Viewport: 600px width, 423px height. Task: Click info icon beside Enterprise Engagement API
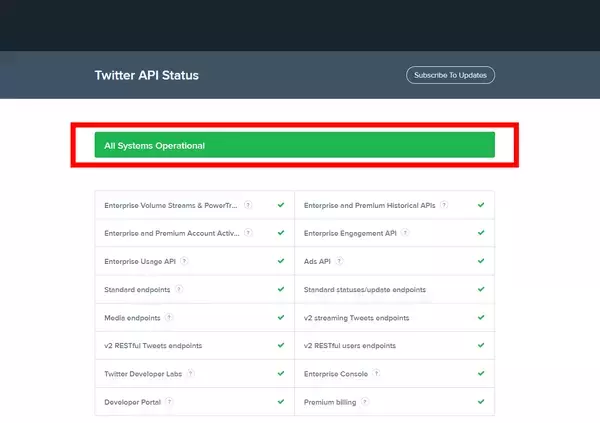point(406,233)
